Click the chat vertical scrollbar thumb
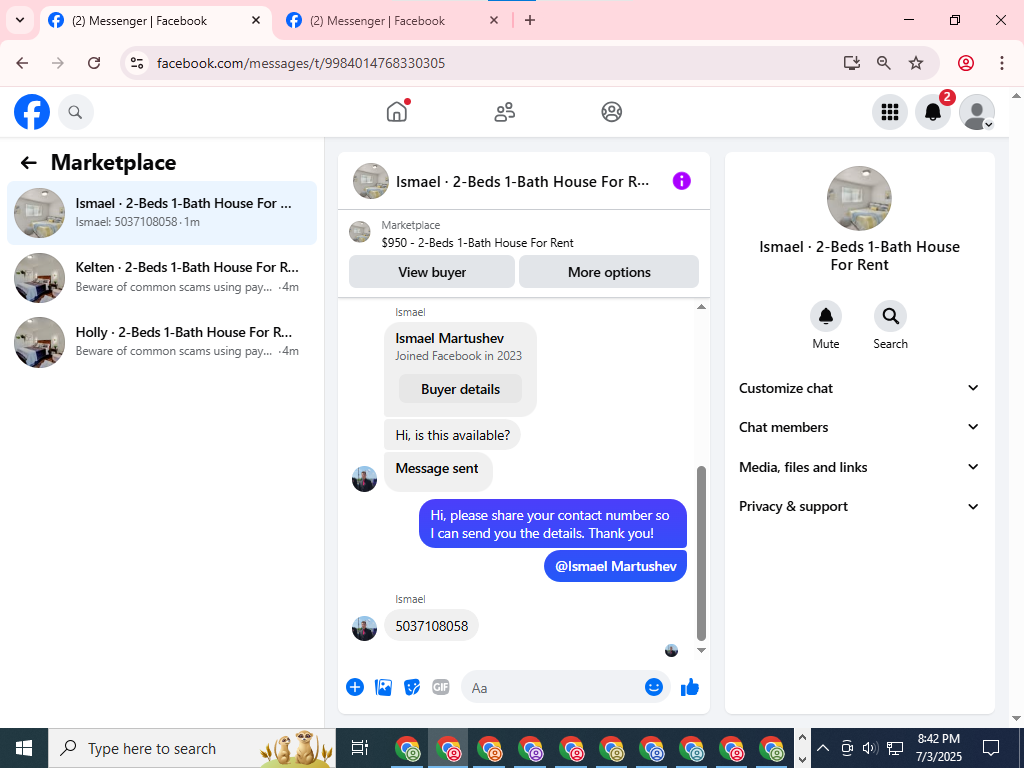1024x768 pixels. pyautogui.click(x=701, y=553)
